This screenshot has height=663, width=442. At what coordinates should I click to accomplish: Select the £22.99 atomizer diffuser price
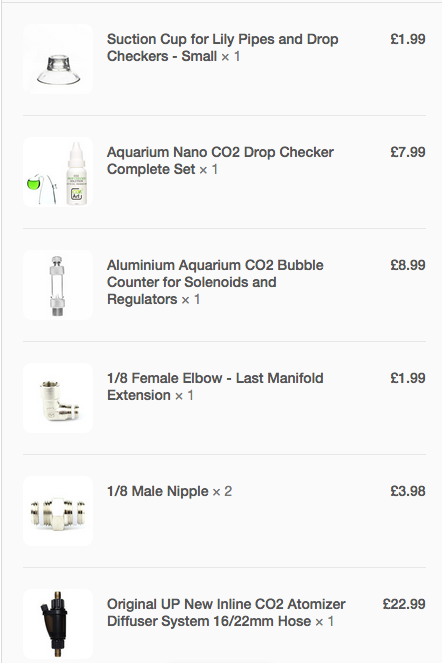click(404, 604)
